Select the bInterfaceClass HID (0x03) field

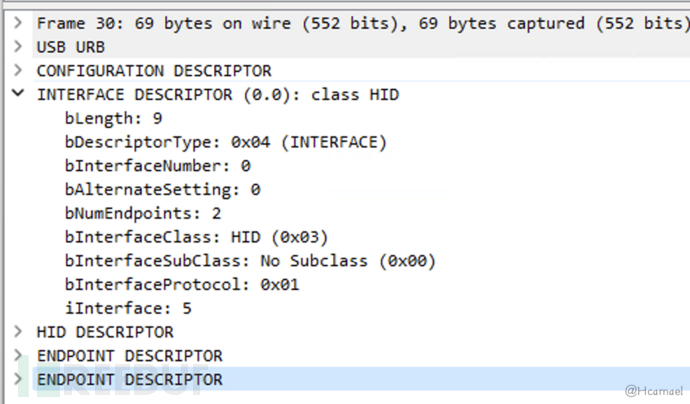[196, 237]
